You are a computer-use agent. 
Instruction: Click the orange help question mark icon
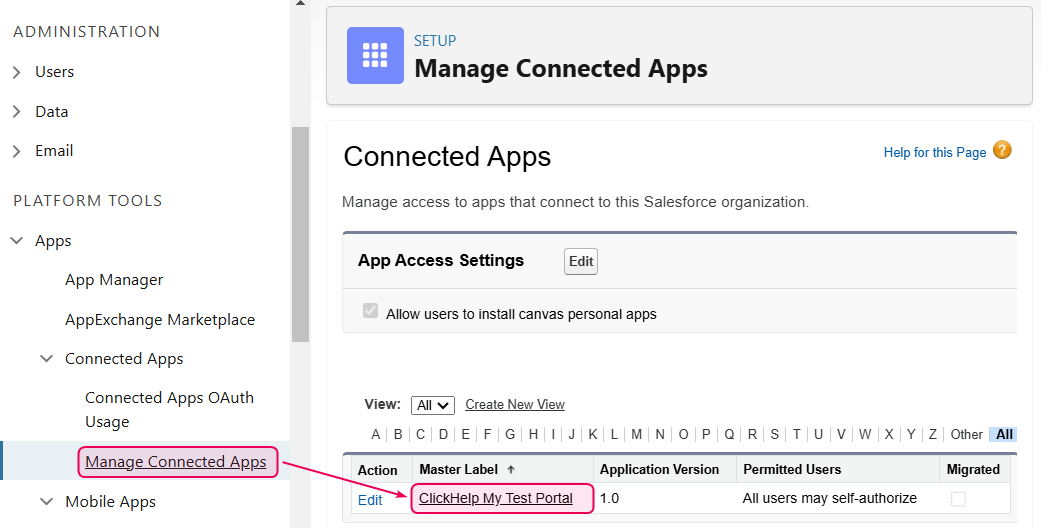tap(1002, 150)
